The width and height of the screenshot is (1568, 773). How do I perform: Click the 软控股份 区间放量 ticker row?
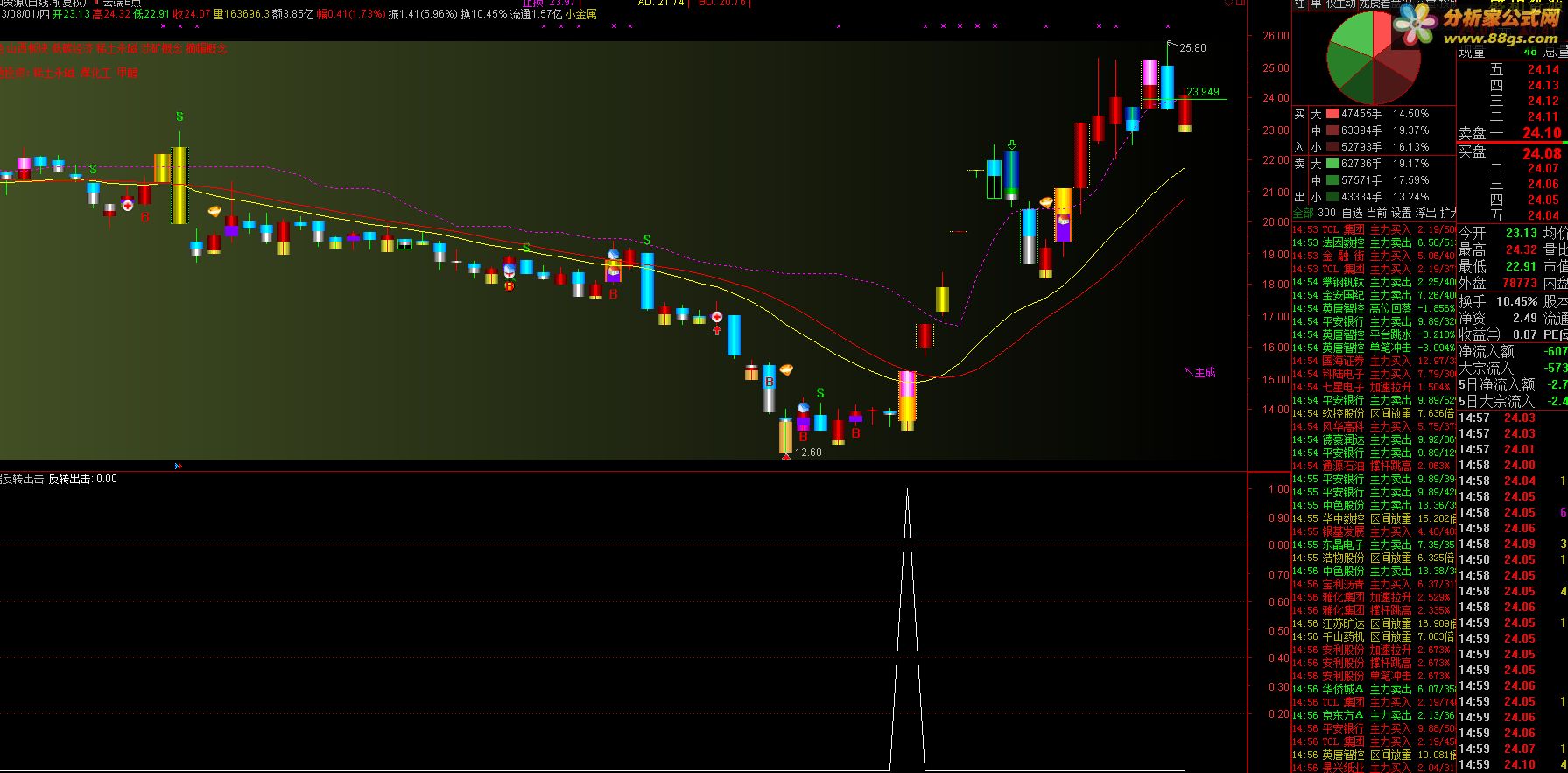(x=1374, y=414)
